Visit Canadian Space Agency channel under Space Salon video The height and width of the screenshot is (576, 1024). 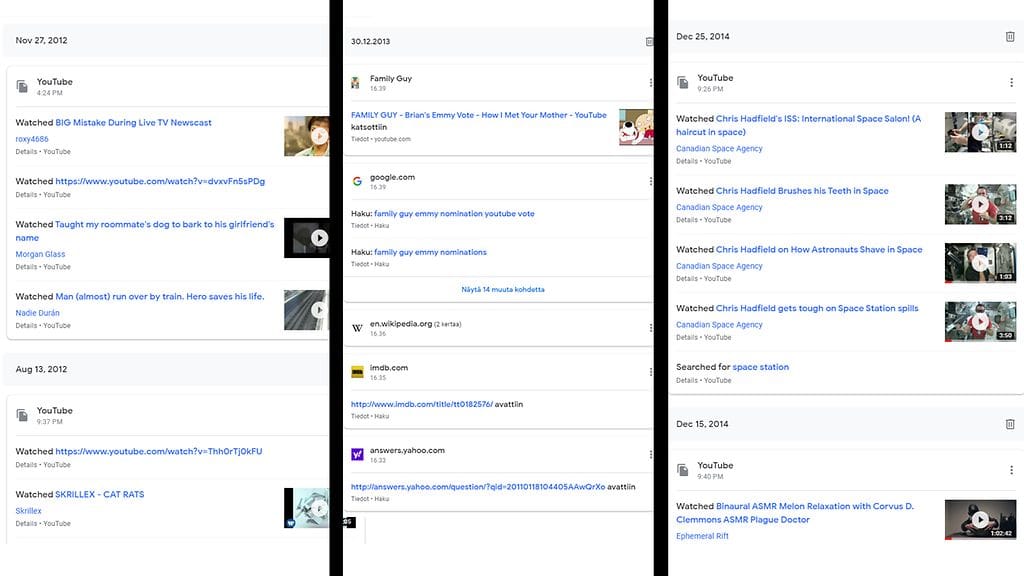719,149
